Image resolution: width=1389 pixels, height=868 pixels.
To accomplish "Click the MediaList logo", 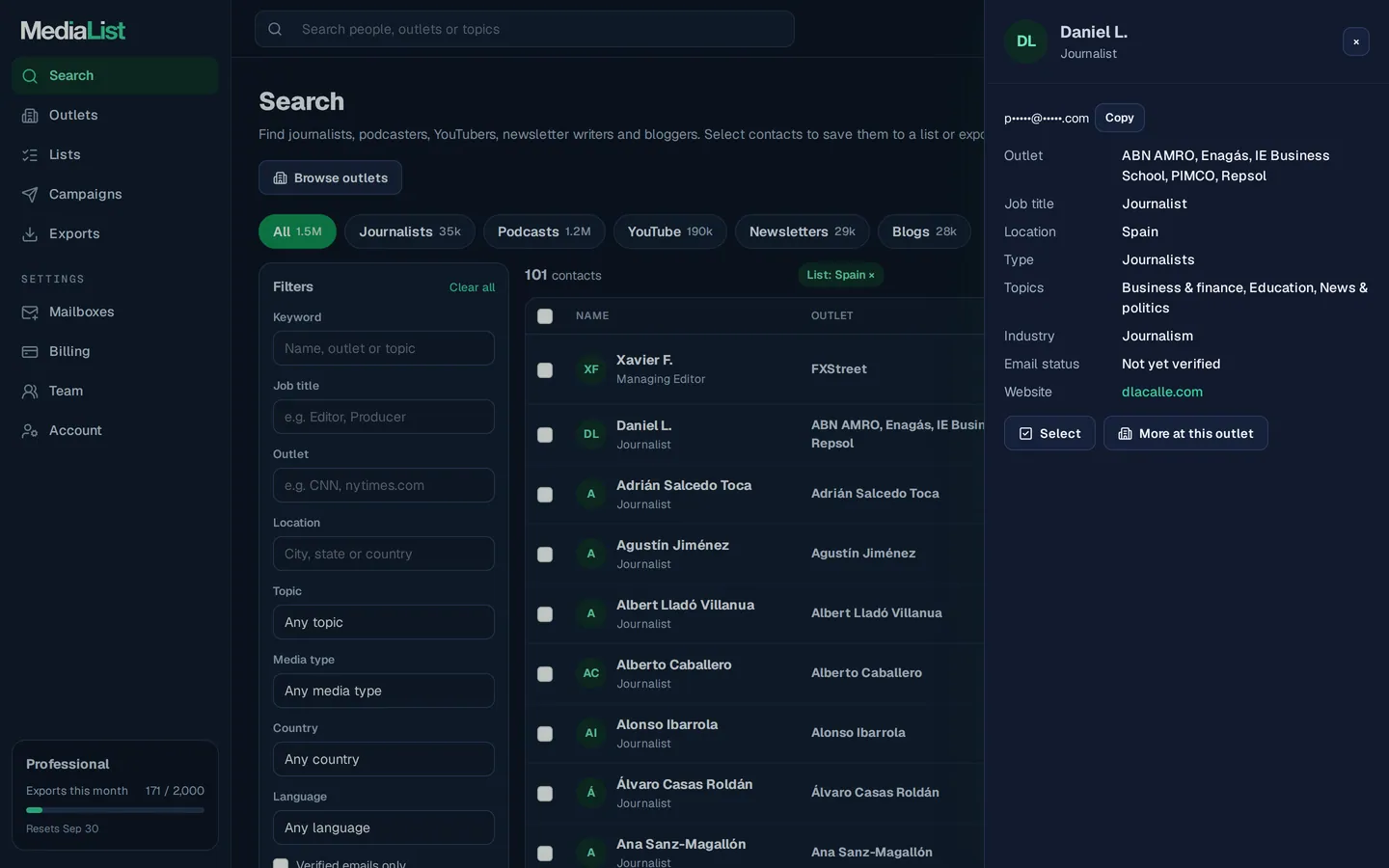I will tap(73, 31).
